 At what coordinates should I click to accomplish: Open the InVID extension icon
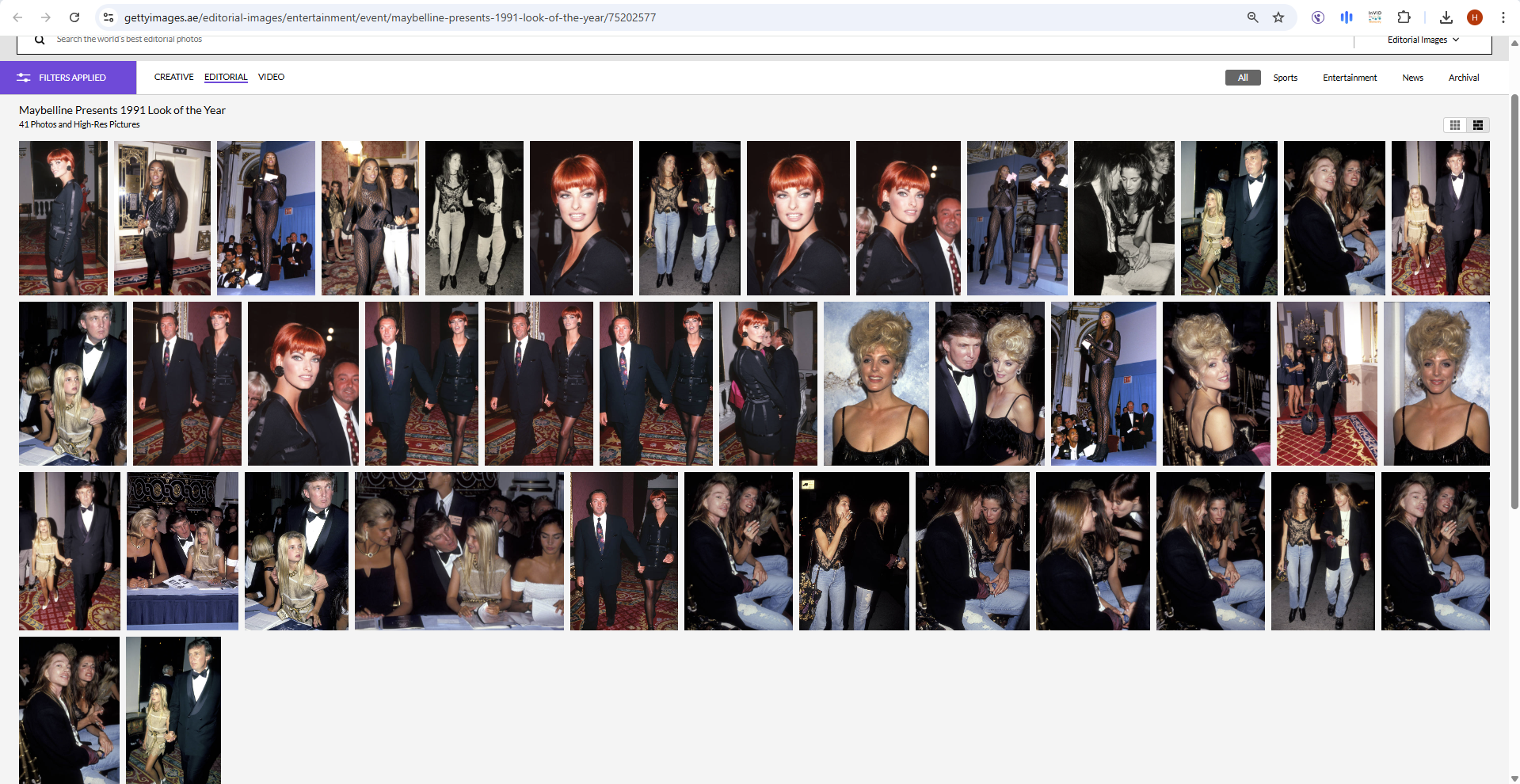(1375, 17)
